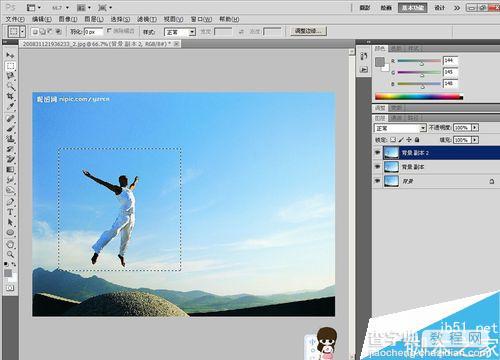Toggle lock image pixels brush icon
500x360 pixels.
point(401,140)
